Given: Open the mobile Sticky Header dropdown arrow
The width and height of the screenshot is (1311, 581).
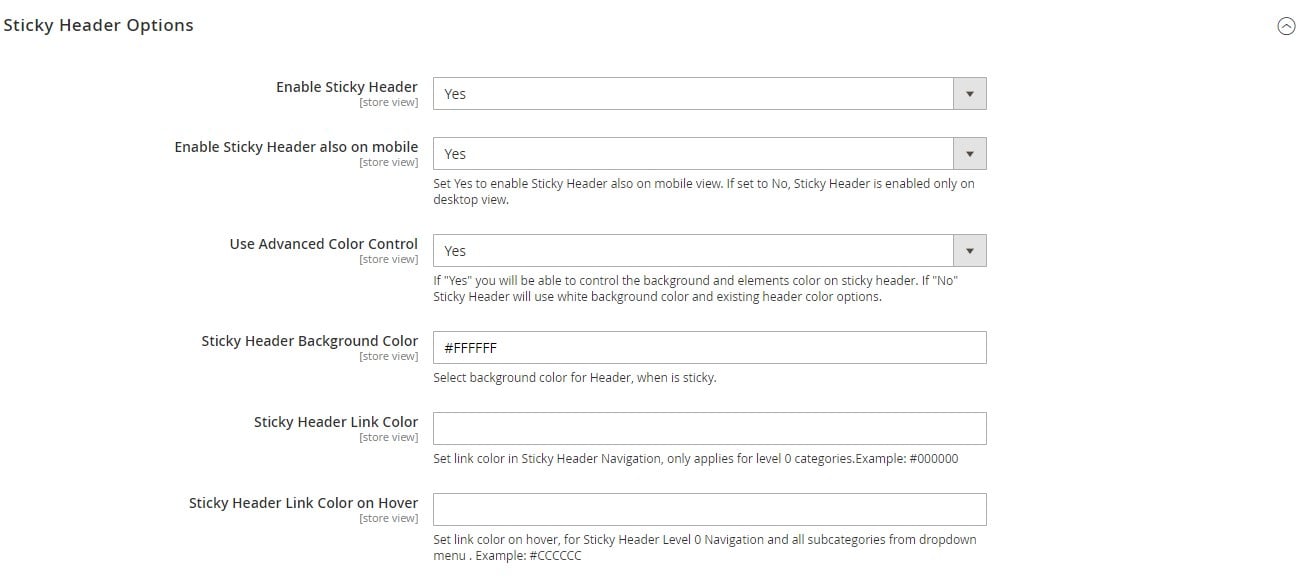Looking at the screenshot, I should (969, 154).
